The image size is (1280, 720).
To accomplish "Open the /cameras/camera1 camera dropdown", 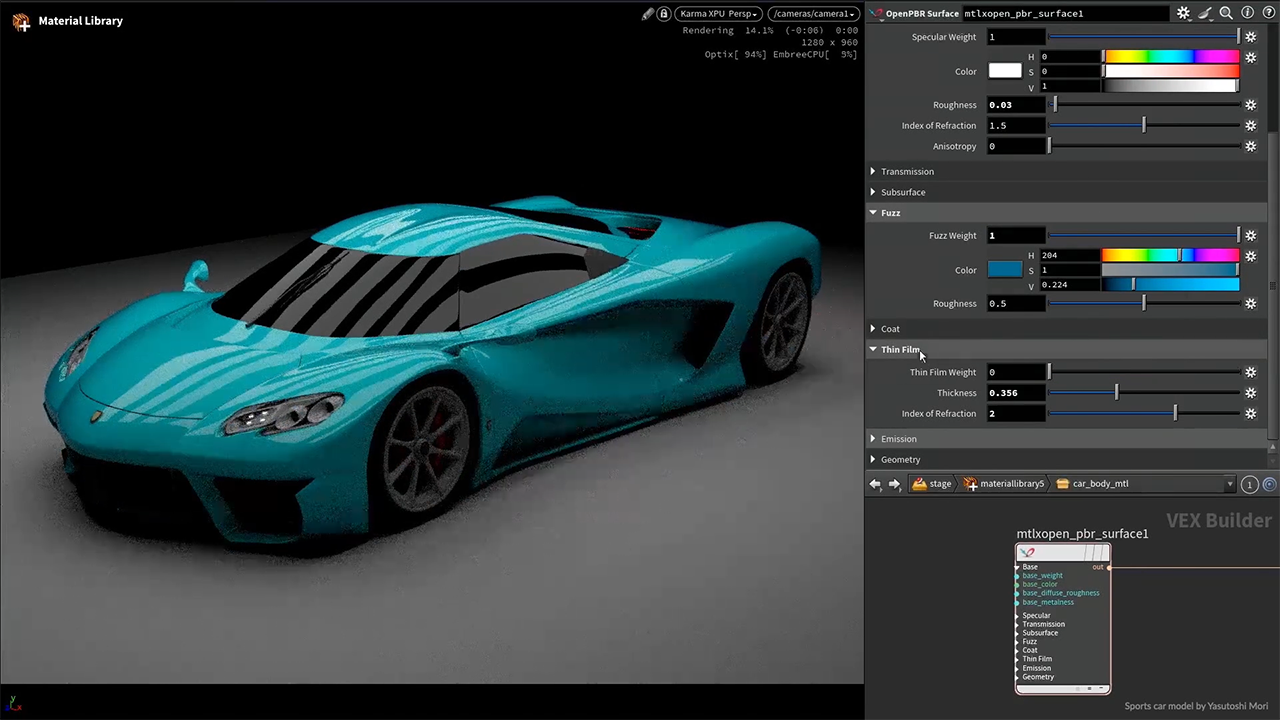I will pos(813,14).
